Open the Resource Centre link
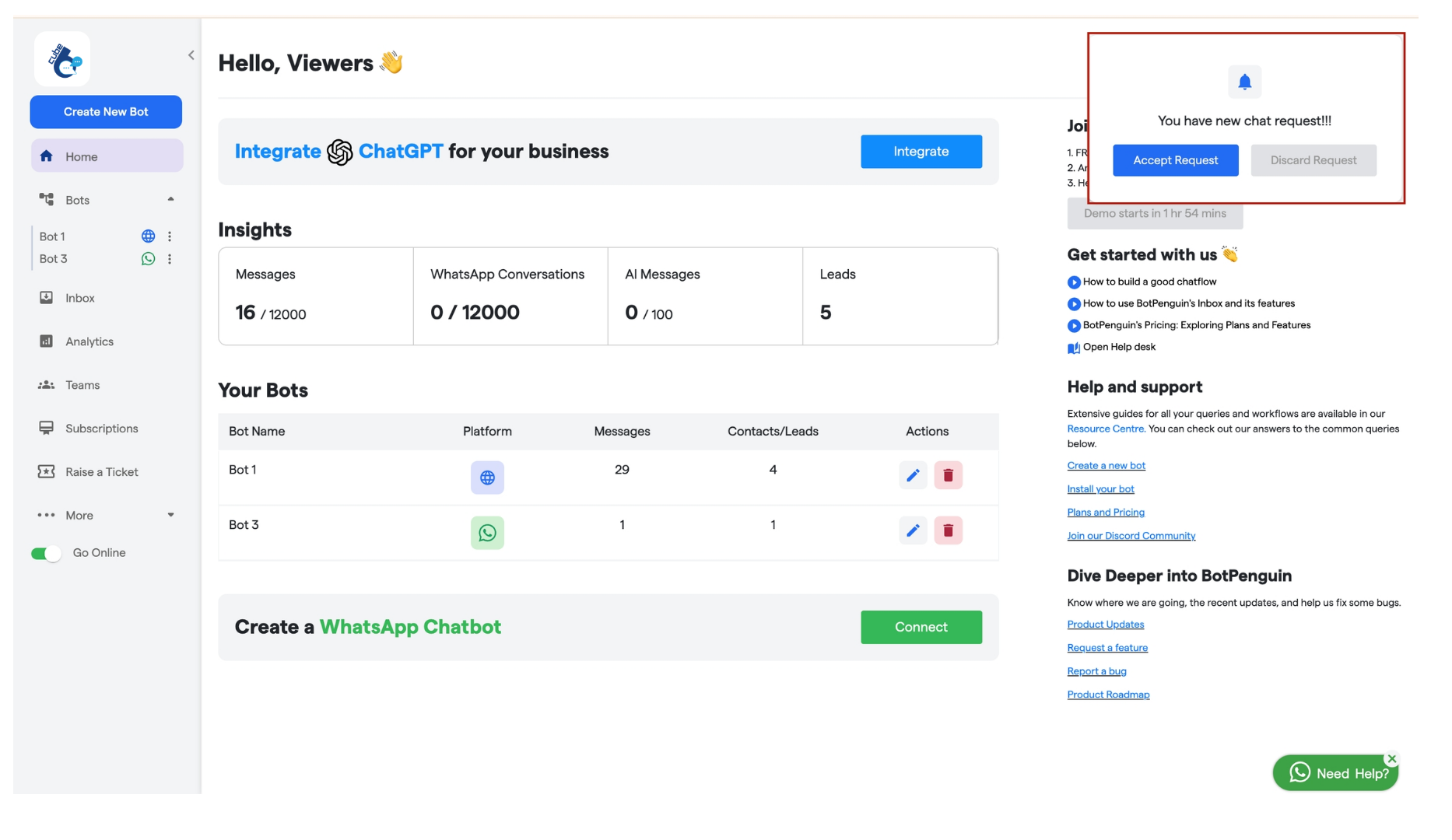 (x=1105, y=429)
